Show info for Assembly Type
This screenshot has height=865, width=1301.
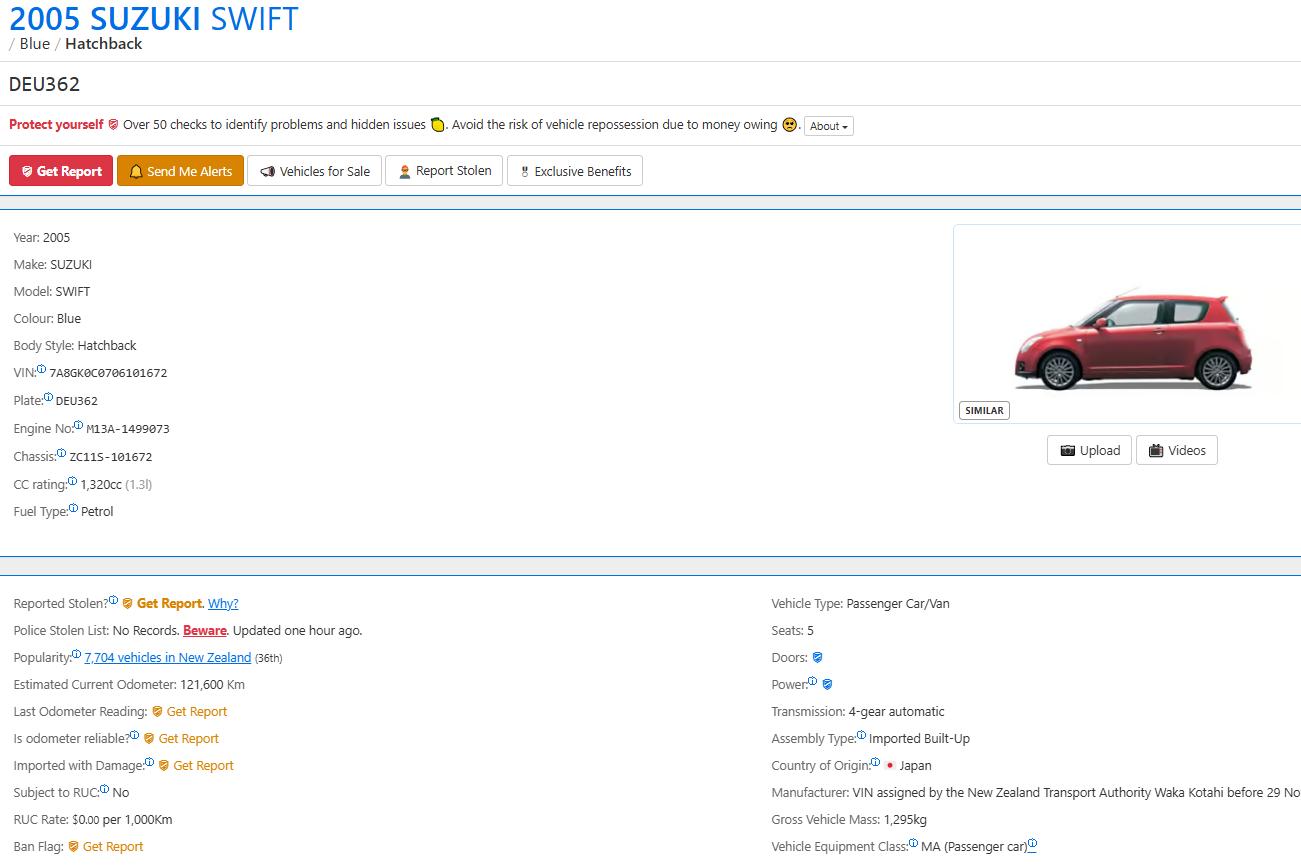coord(862,735)
